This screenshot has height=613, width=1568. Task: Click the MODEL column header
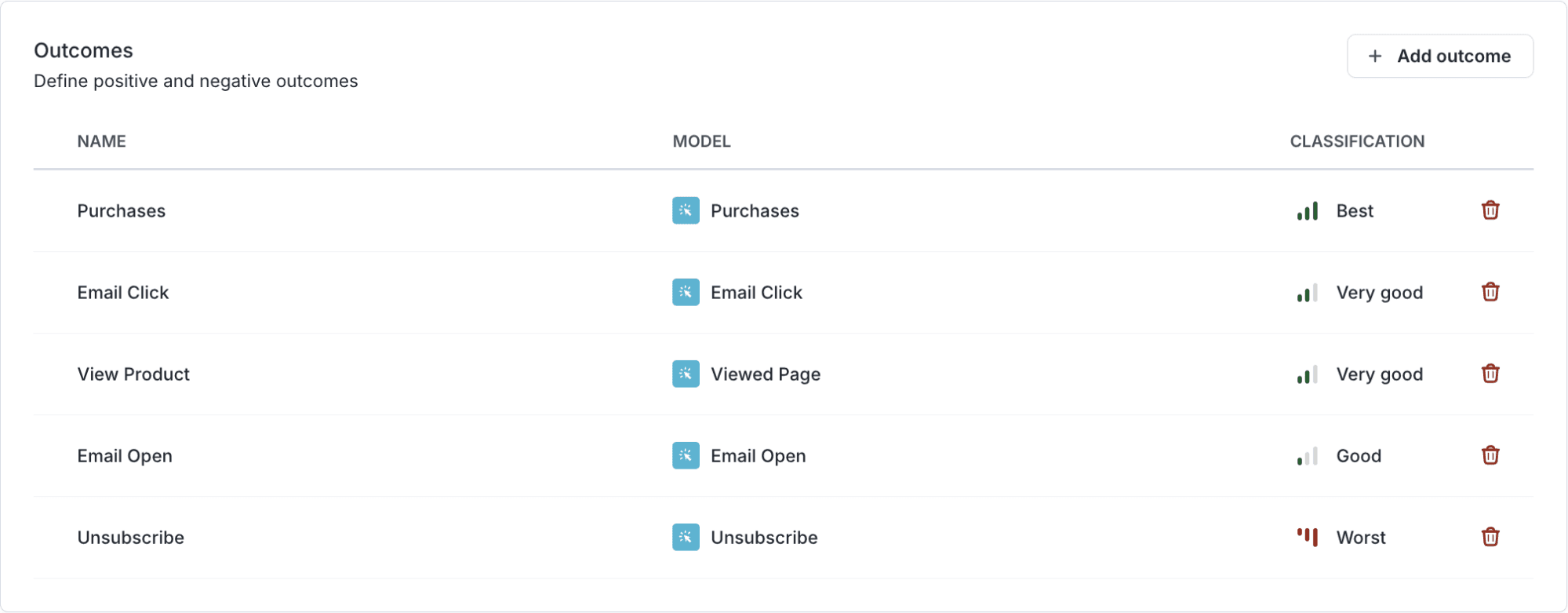coord(701,141)
